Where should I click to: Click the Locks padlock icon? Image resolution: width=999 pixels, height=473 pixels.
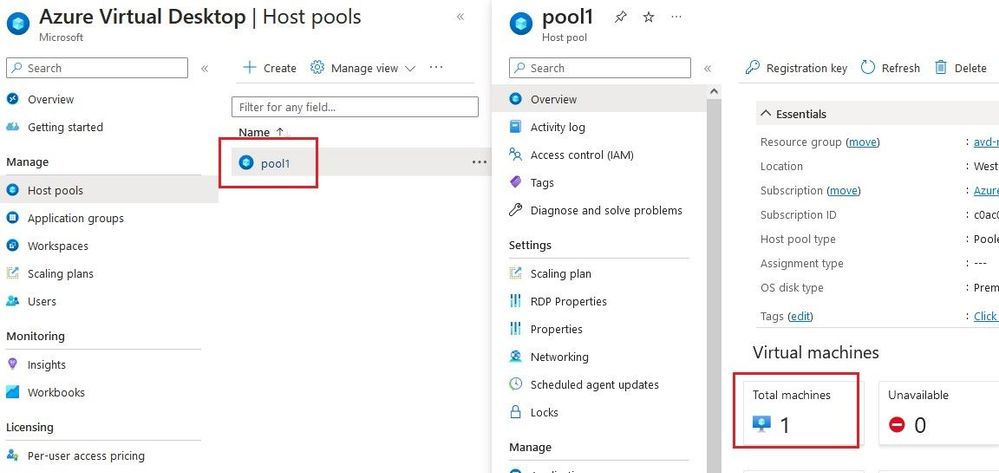[x=515, y=412]
